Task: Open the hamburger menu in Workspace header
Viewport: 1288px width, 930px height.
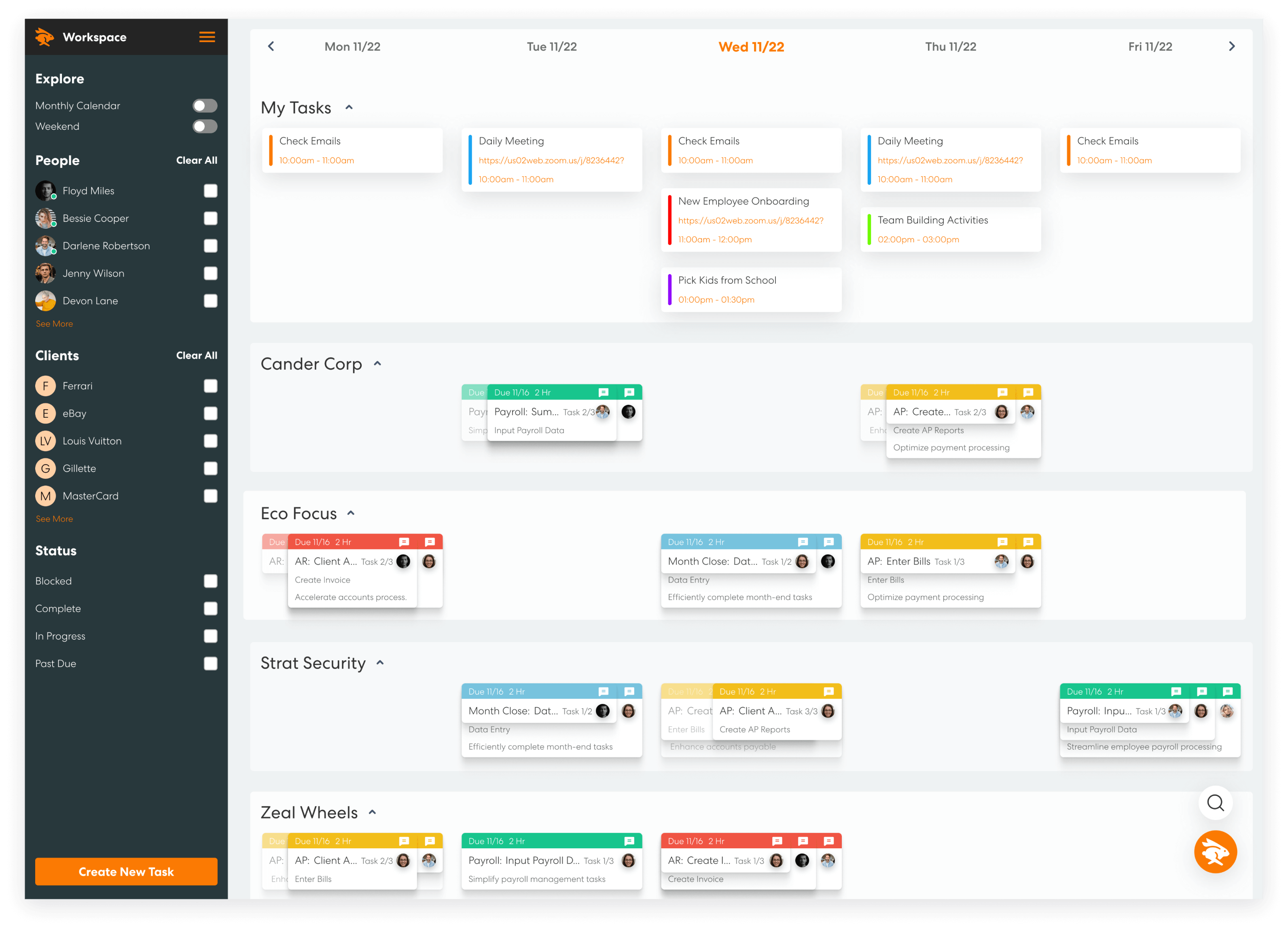Action: [x=207, y=37]
